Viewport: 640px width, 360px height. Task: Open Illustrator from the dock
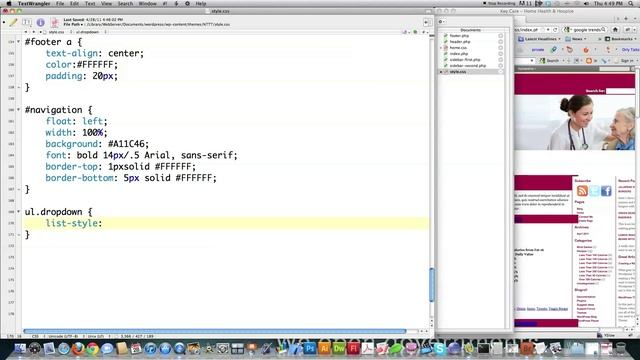pos(324,349)
